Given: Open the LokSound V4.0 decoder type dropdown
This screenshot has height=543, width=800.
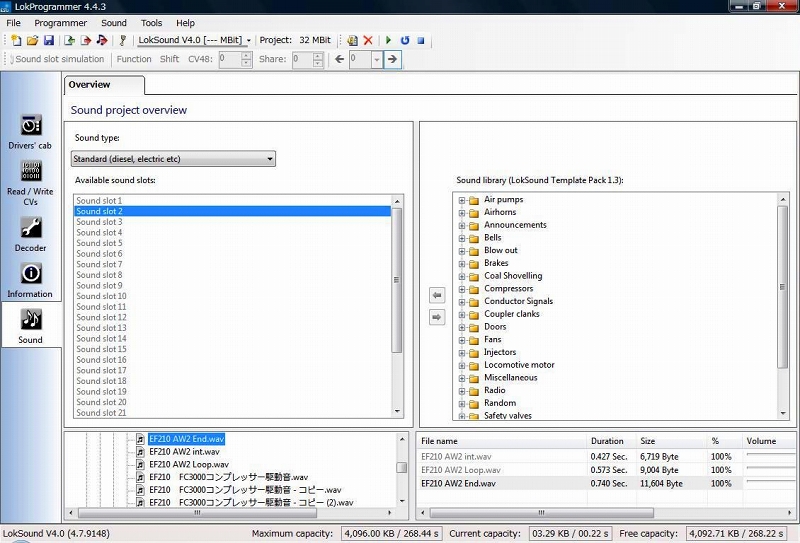Looking at the screenshot, I should [195, 40].
